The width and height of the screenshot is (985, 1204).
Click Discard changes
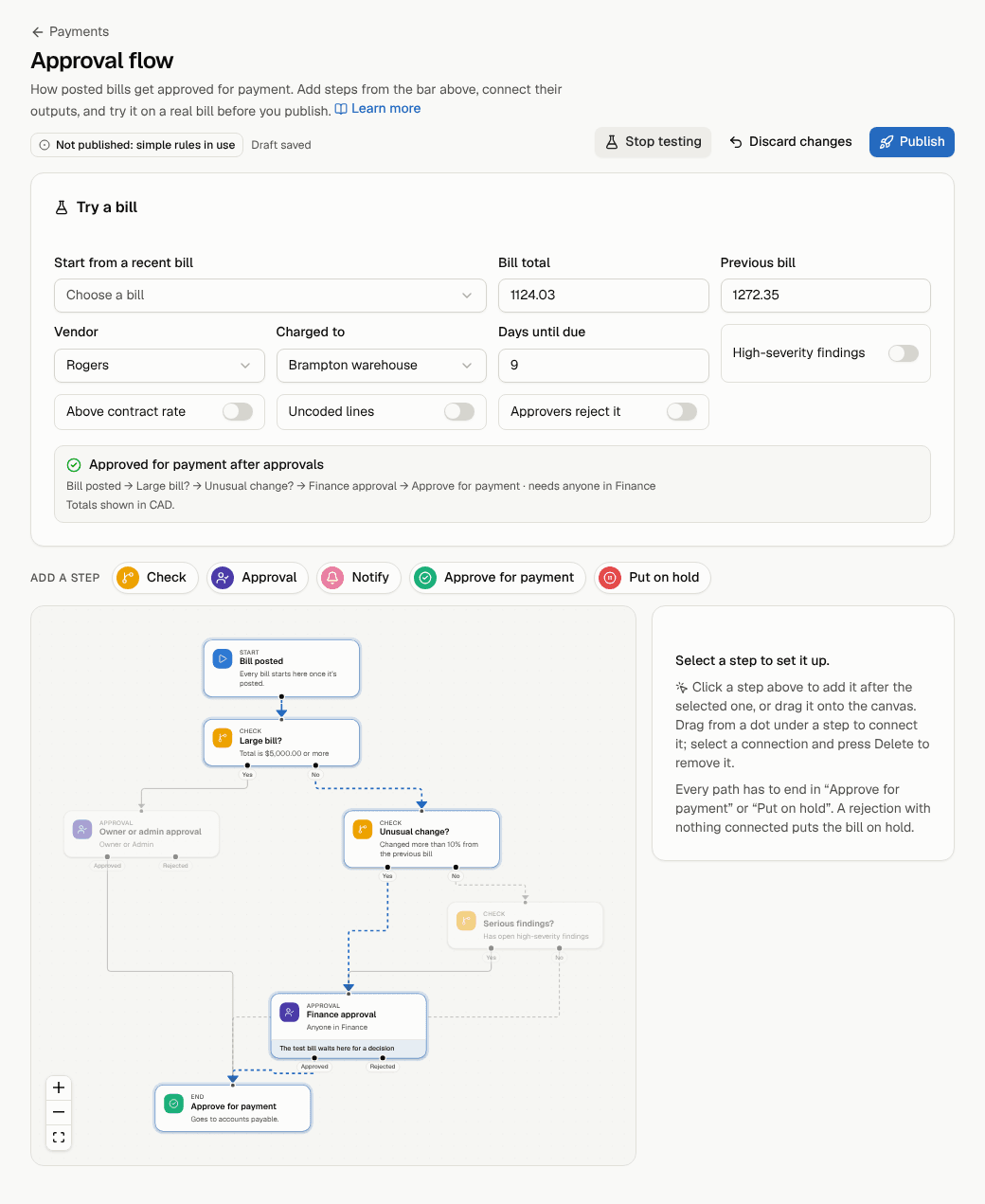coord(791,142)
